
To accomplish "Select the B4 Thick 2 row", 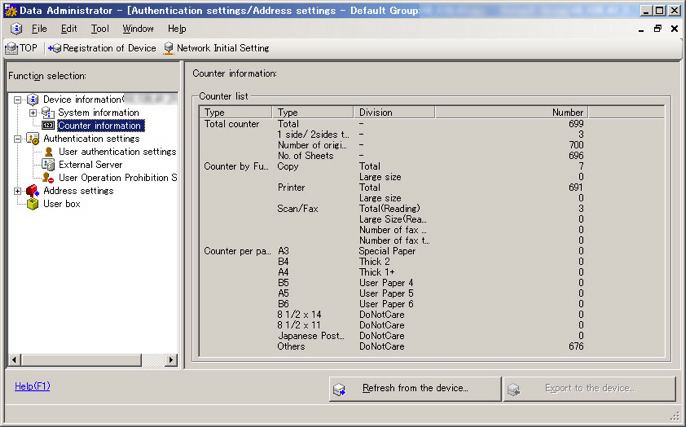I will point(394,262).
